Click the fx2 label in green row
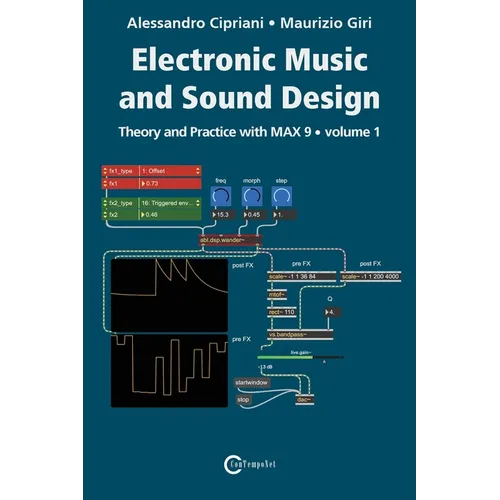500x500 pixels. [x=113, y=215]
